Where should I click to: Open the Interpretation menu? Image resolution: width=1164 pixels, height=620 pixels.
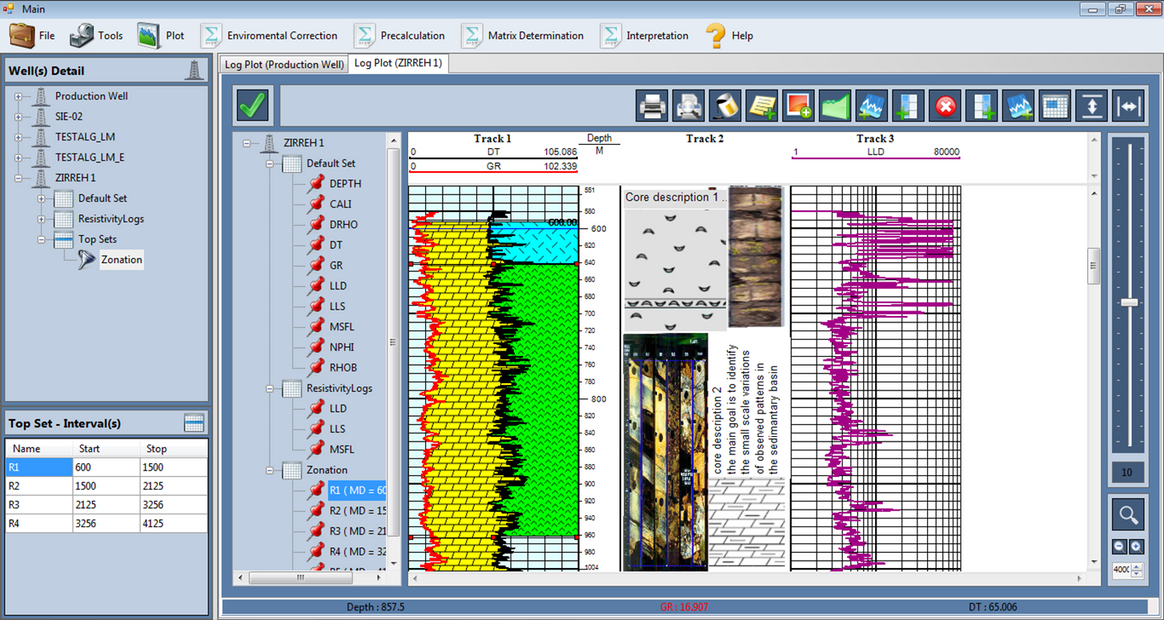(x=642, y=36)
